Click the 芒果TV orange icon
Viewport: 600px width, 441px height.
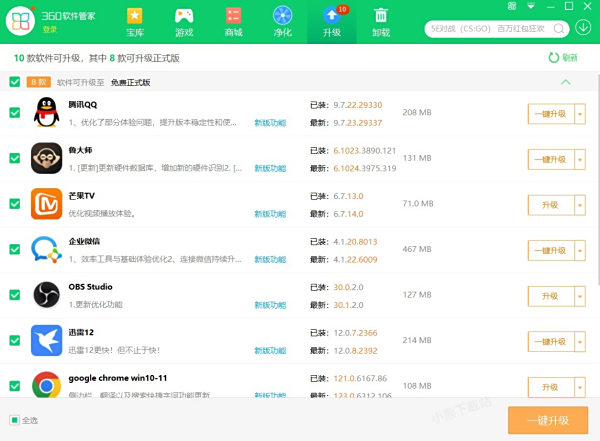coord(46,204)
